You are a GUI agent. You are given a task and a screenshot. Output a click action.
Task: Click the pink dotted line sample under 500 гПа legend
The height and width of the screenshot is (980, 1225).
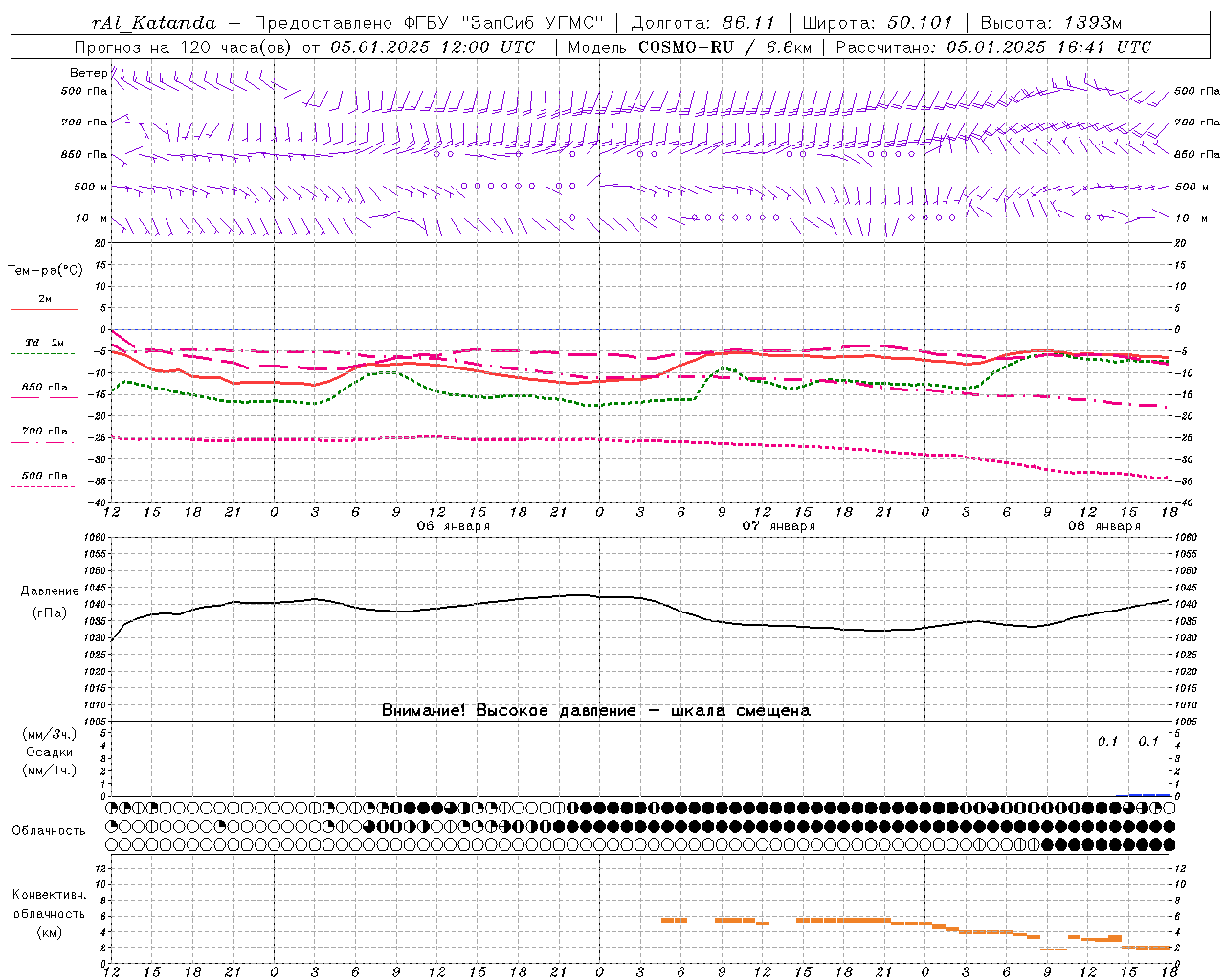[44, 486]
